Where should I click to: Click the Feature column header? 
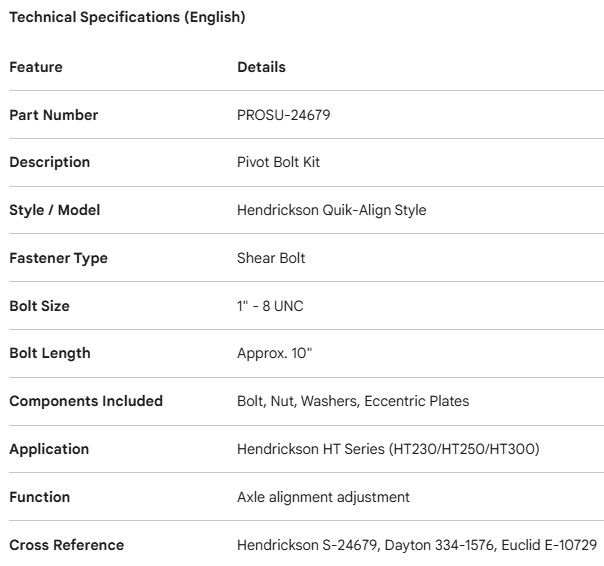click(36, 67)
